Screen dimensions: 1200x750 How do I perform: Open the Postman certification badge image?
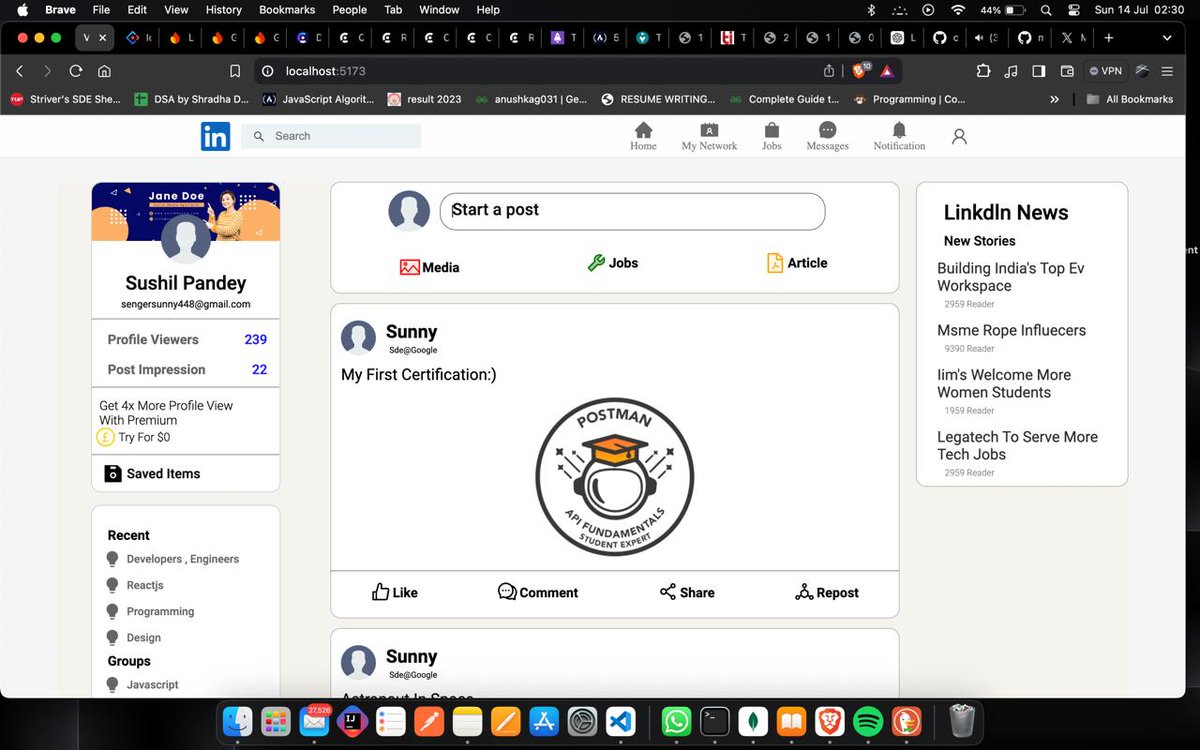[614, 476]
